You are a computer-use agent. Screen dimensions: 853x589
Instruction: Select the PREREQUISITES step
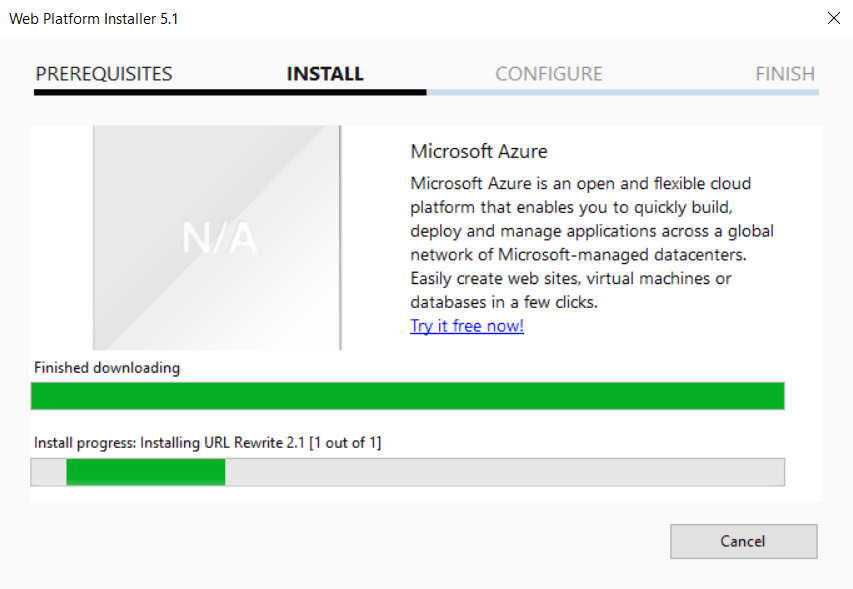pyautogui.click(x=104, y=74)
